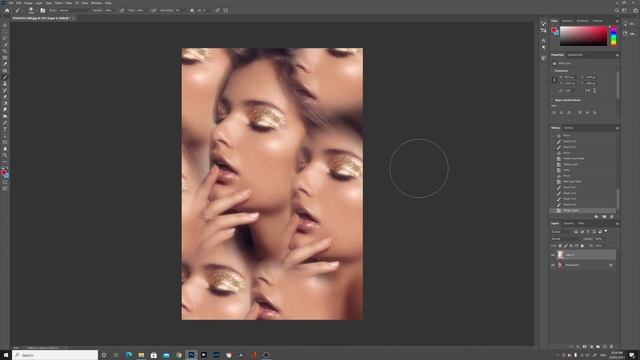Collapse the Transform section in Properties
The height and width of the screenshot is (360, 640).
click(x=552, y=71)
